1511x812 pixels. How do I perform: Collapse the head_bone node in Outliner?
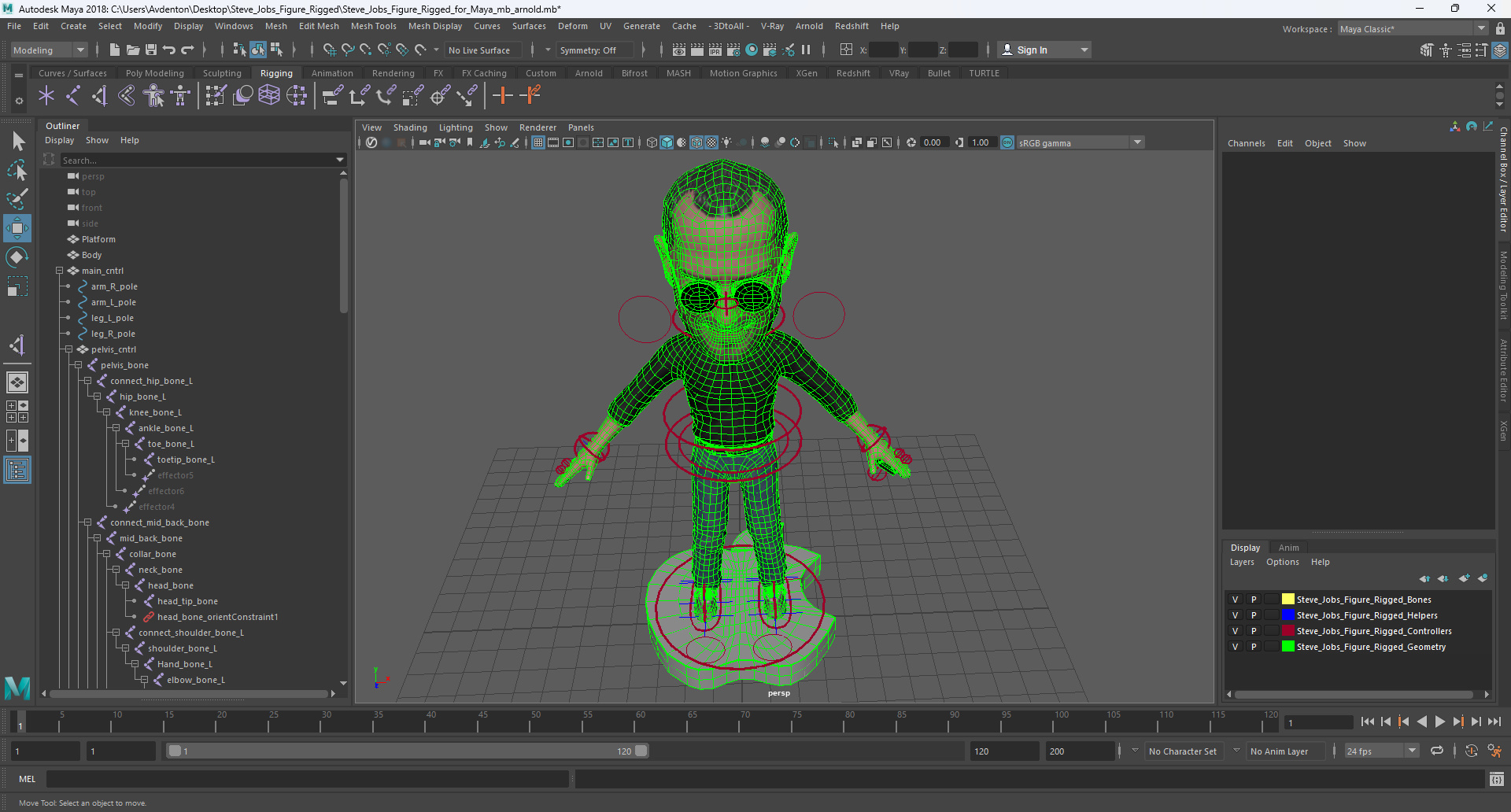[x=125, y=585]
